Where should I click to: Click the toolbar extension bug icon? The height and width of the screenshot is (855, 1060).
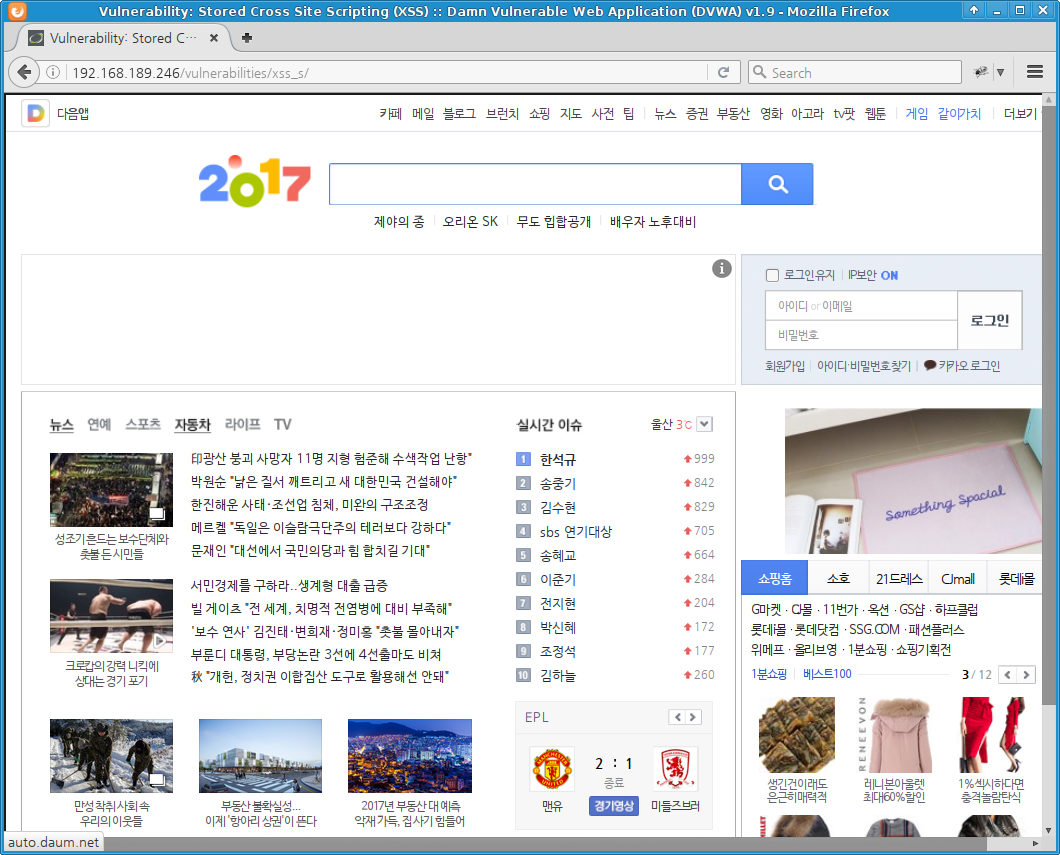(980, 72)
